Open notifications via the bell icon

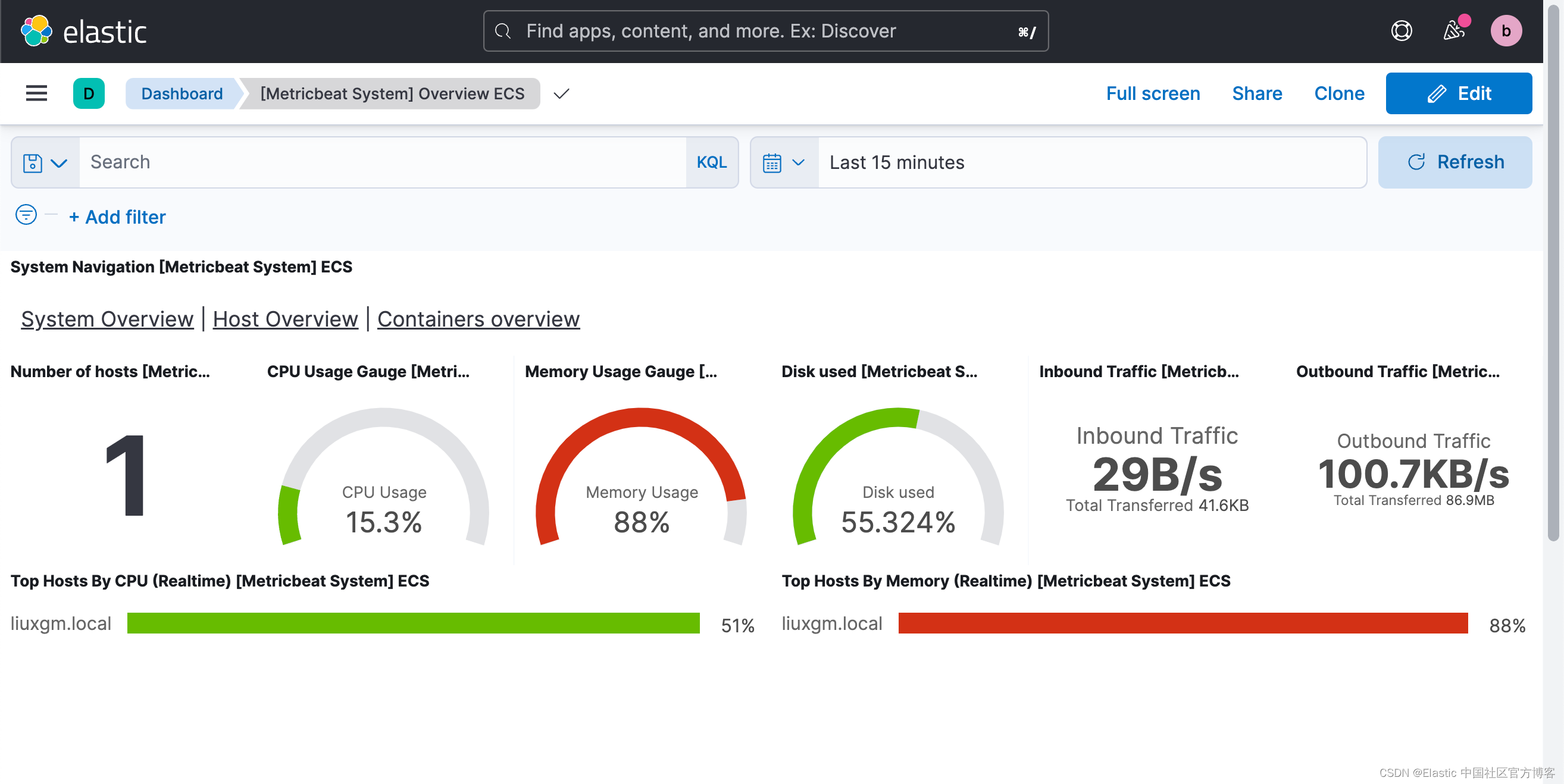1453,30
